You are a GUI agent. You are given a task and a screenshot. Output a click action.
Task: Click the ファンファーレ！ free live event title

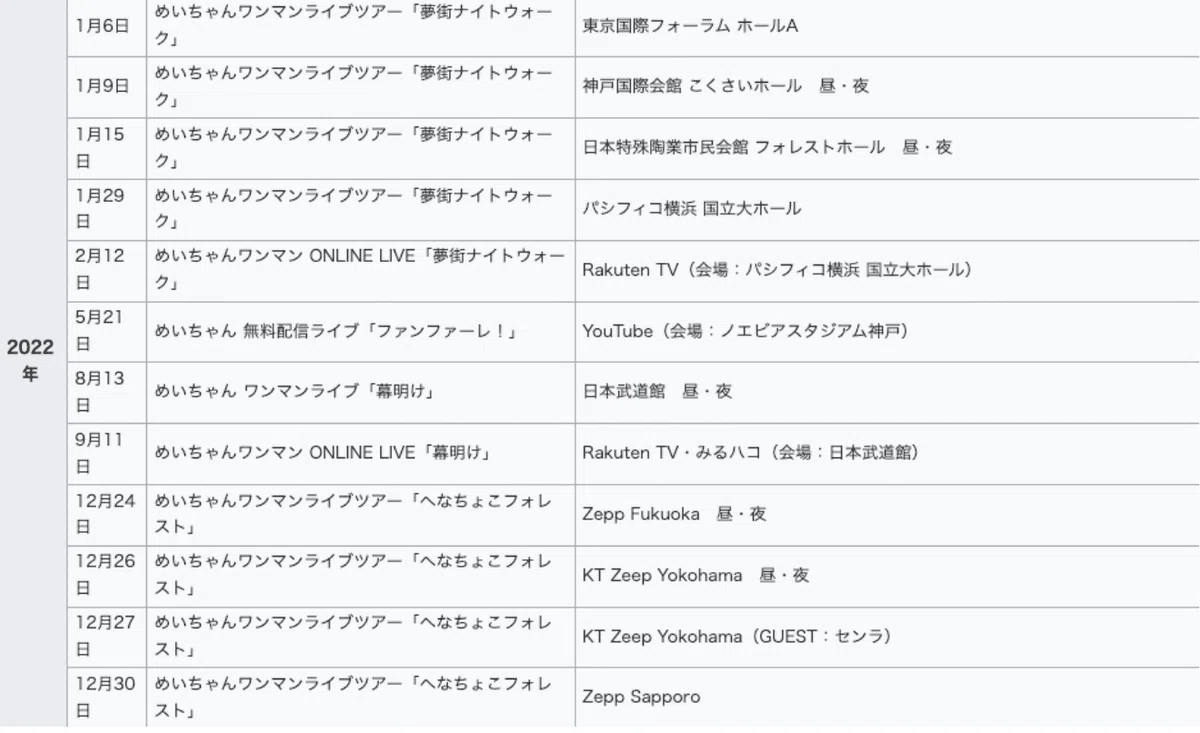point(336,331)
